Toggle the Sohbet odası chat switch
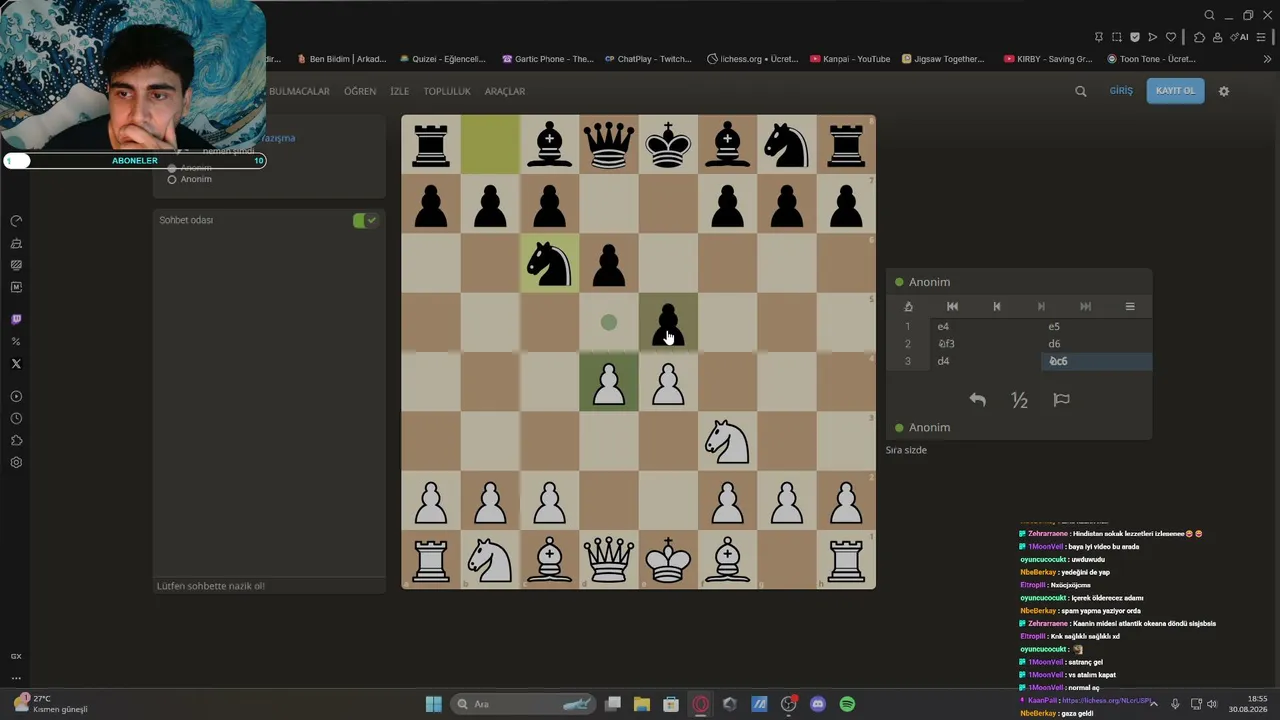This screenshot has height=720, width=1280. tap(365, 220)
